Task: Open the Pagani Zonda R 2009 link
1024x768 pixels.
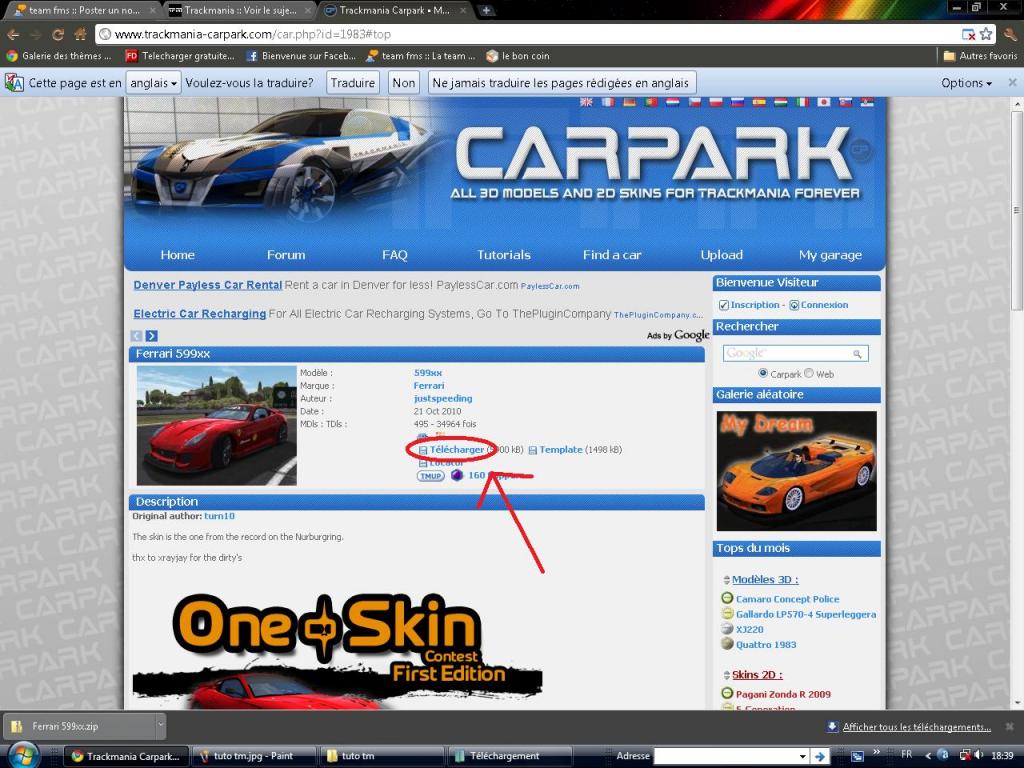Action: [x=783, y=694]
